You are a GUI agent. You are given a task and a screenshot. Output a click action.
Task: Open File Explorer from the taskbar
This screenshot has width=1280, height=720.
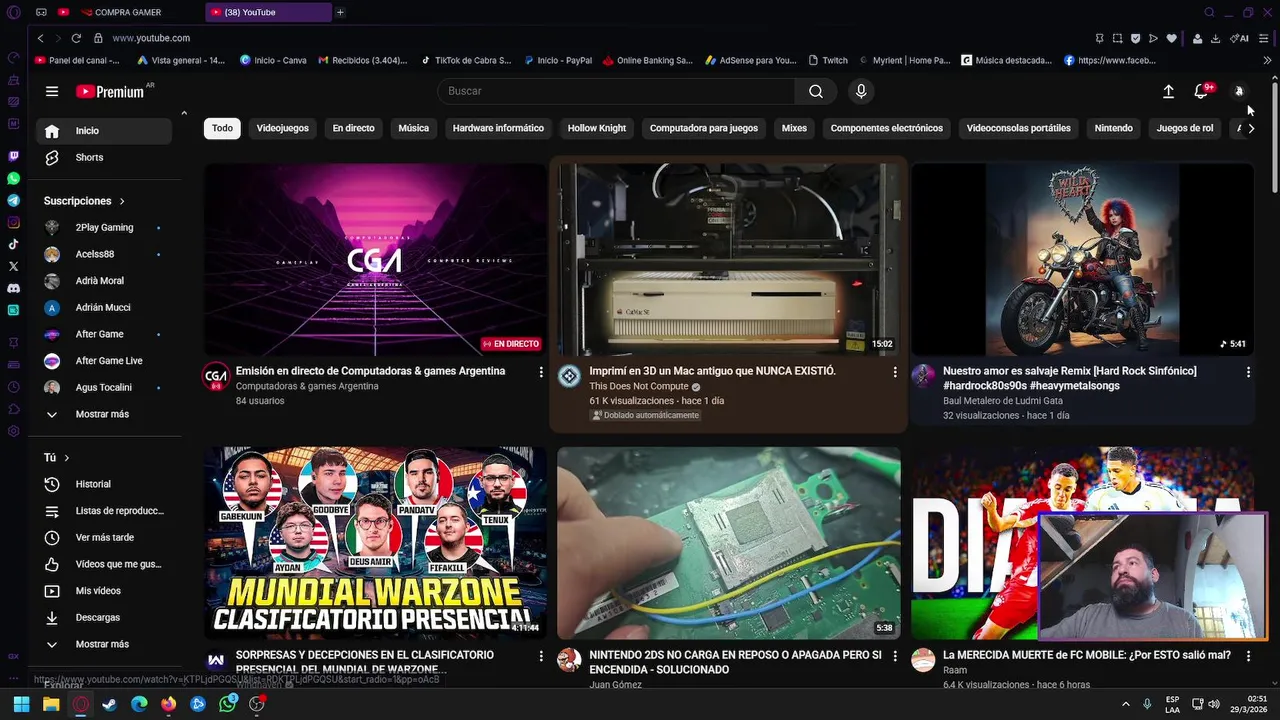[x=51, y=704]
